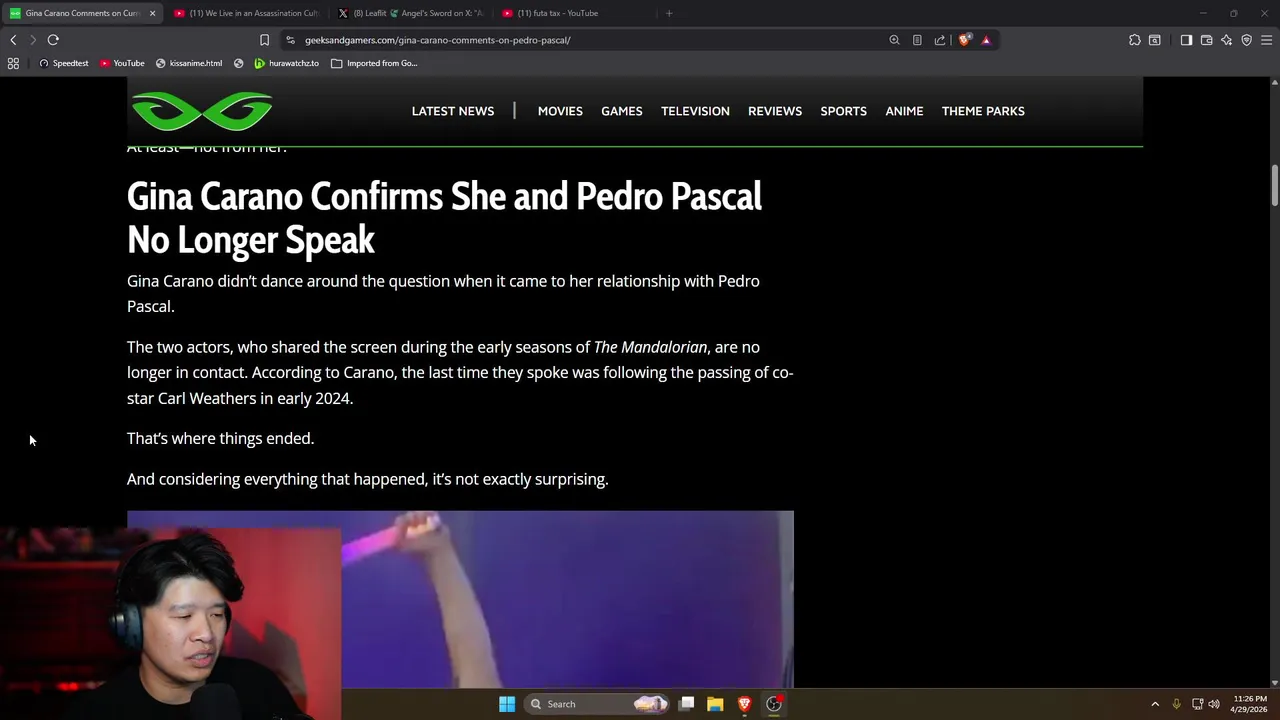Viewport: 1280px width, 720px height.
Task: Open the Brave VPN shield icon
Action: click(1246, 40)
